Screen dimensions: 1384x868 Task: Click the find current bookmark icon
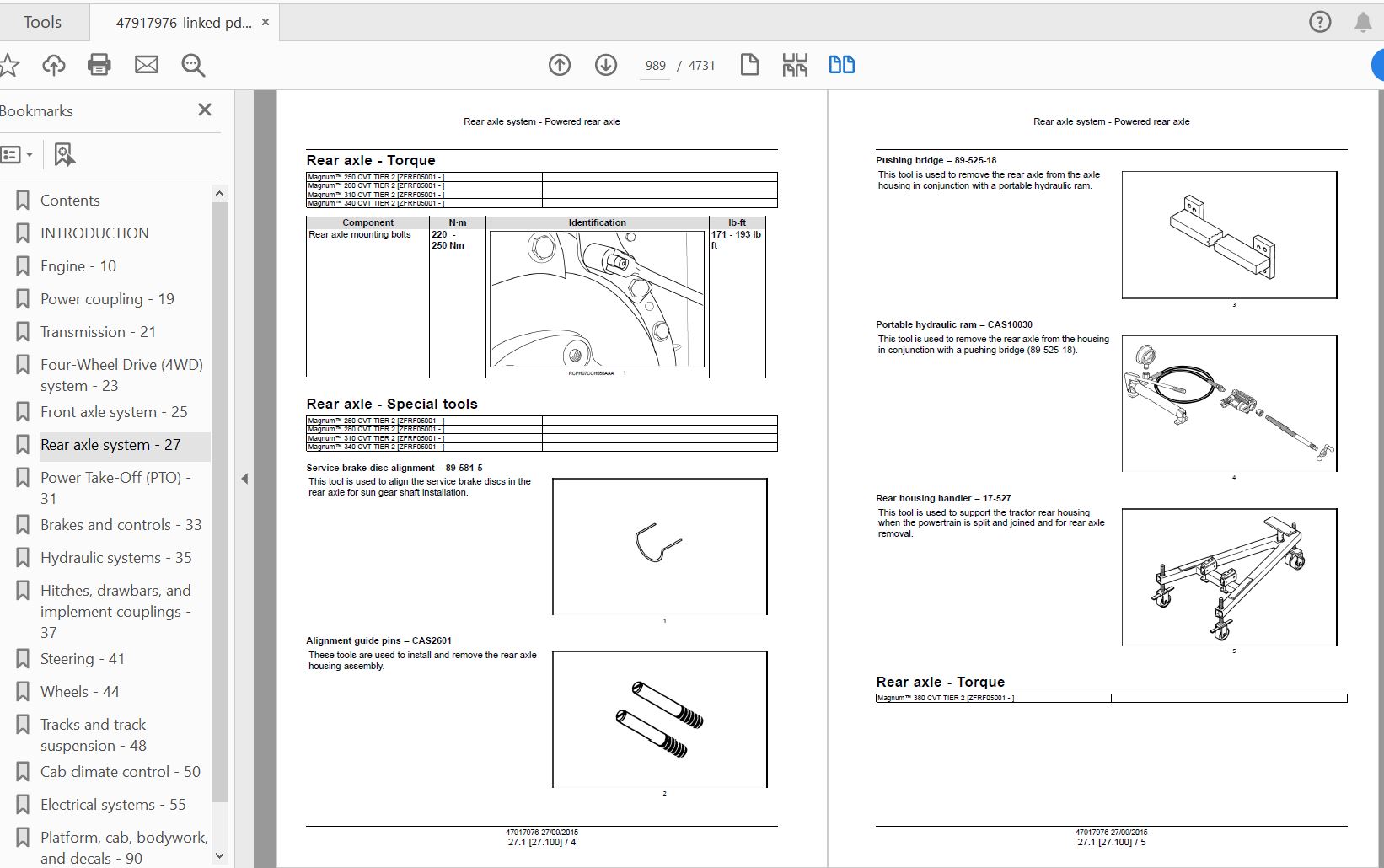pos(64,154)
